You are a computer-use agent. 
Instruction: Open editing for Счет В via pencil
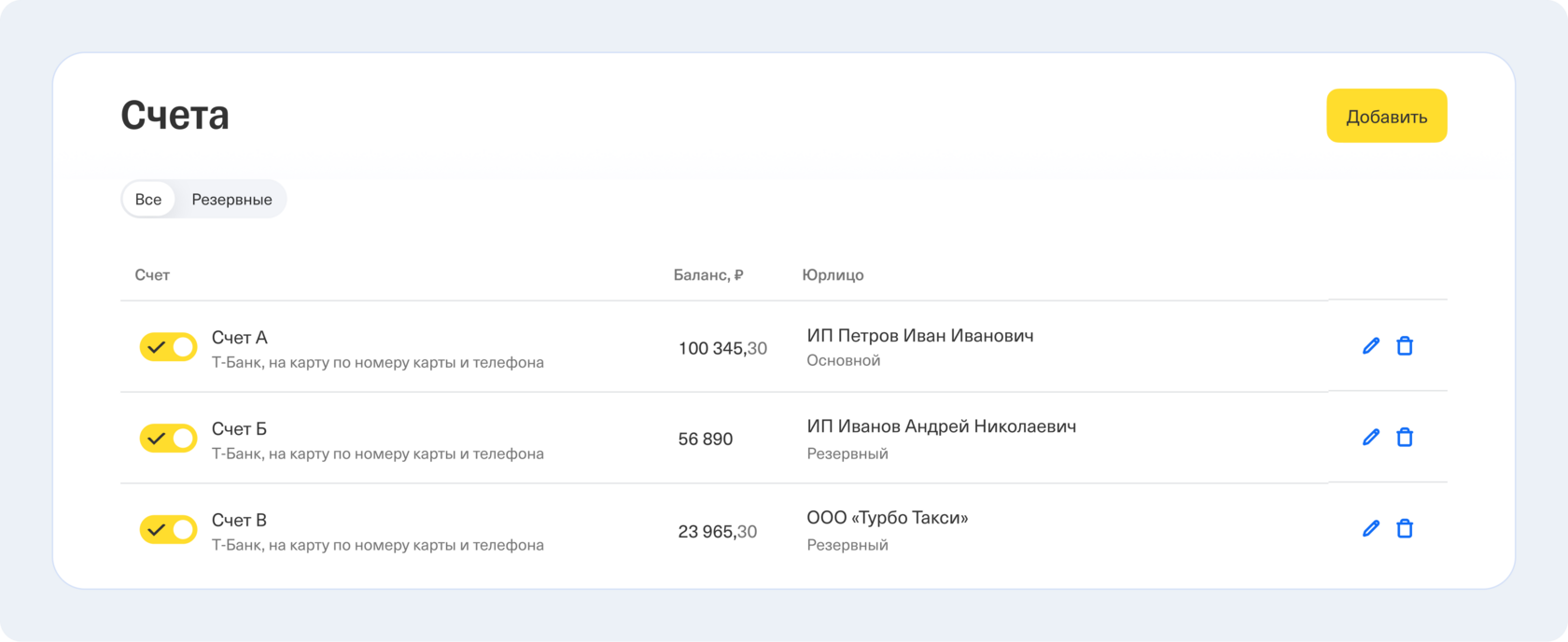[1370, 529]
